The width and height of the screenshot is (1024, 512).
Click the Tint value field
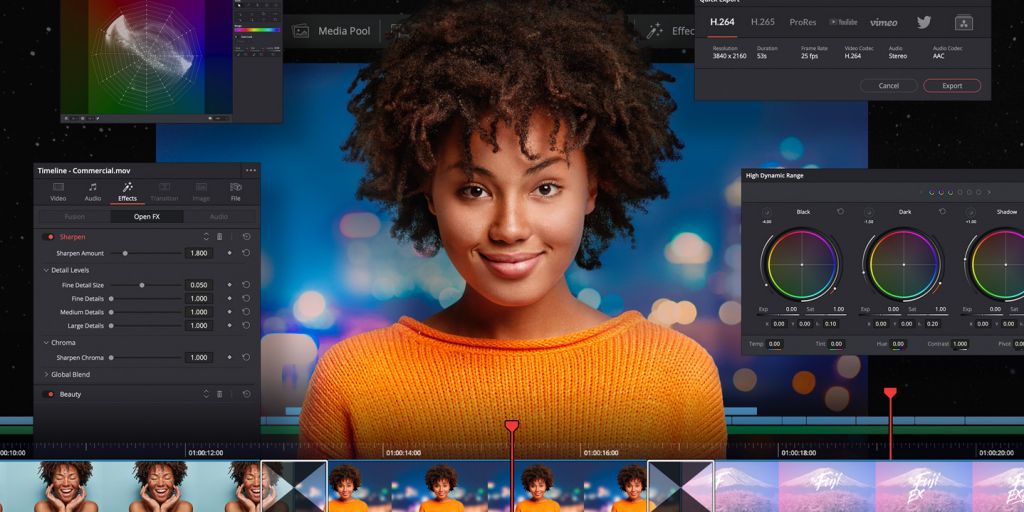click(x=837, y=344)
